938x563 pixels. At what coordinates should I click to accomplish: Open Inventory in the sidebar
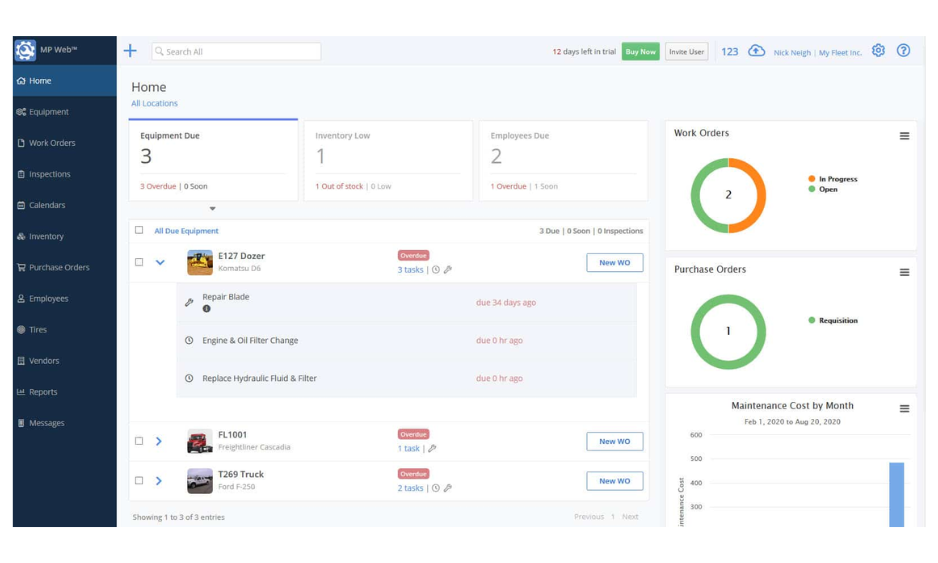[46, 237]
